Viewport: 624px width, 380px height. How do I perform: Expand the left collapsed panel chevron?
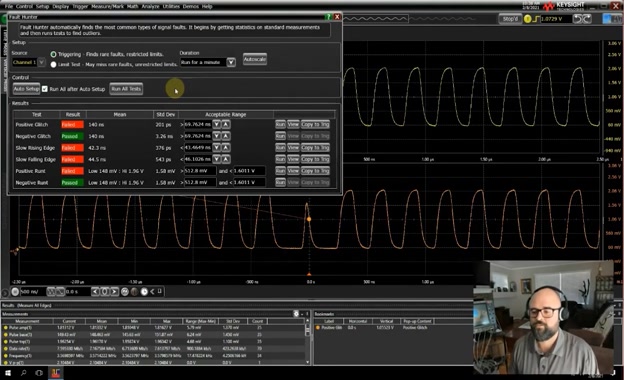5,292
